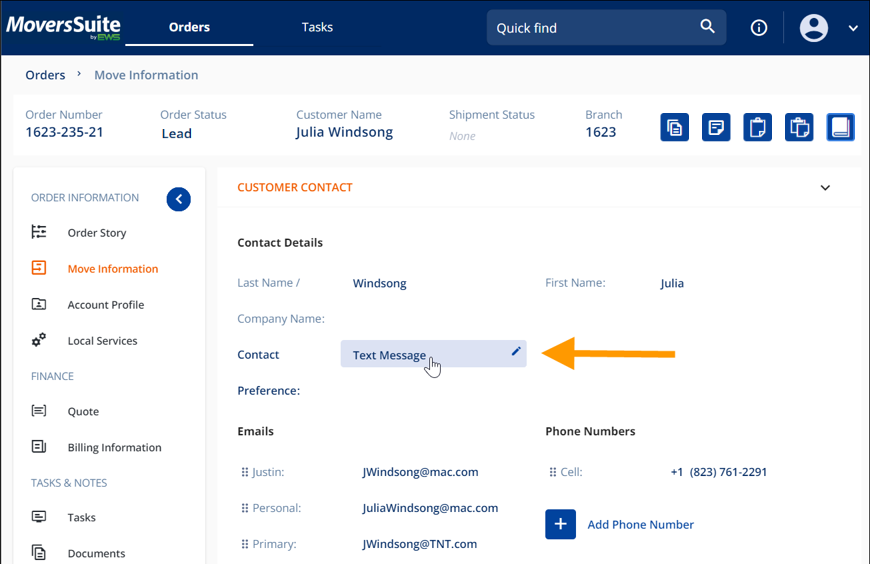870x564 pixels.
Task: Click the first header icon with stacked documents
Action: pyautogui.click(x=674, y=127)
